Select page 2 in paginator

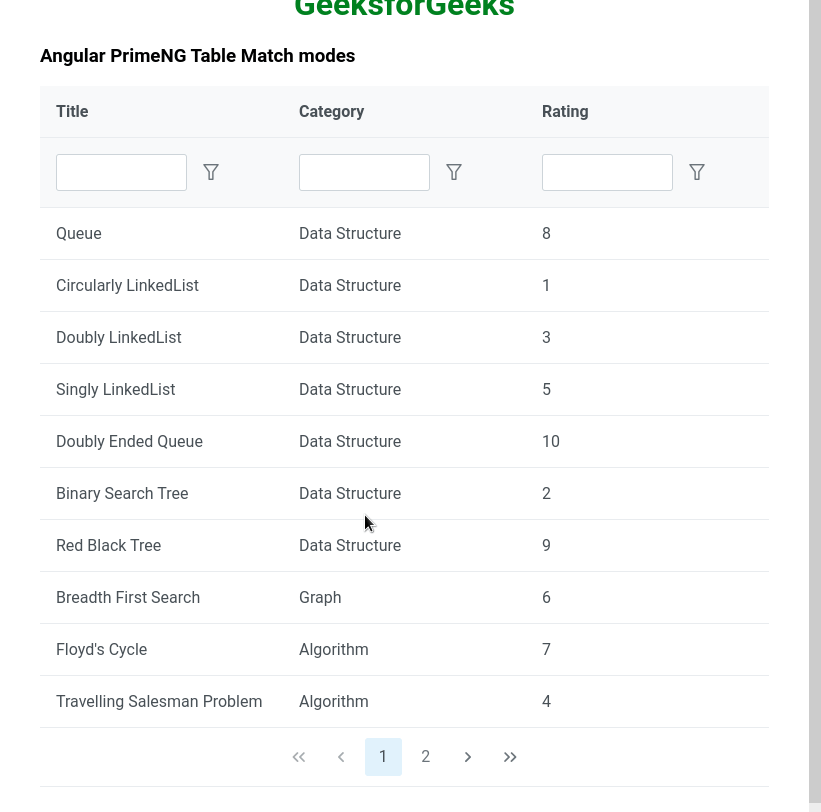pos(426,757)
